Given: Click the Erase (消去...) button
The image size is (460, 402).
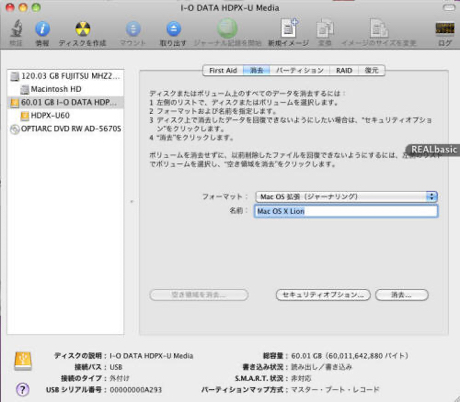Looking at the screenshot, I should click(402, 295).
